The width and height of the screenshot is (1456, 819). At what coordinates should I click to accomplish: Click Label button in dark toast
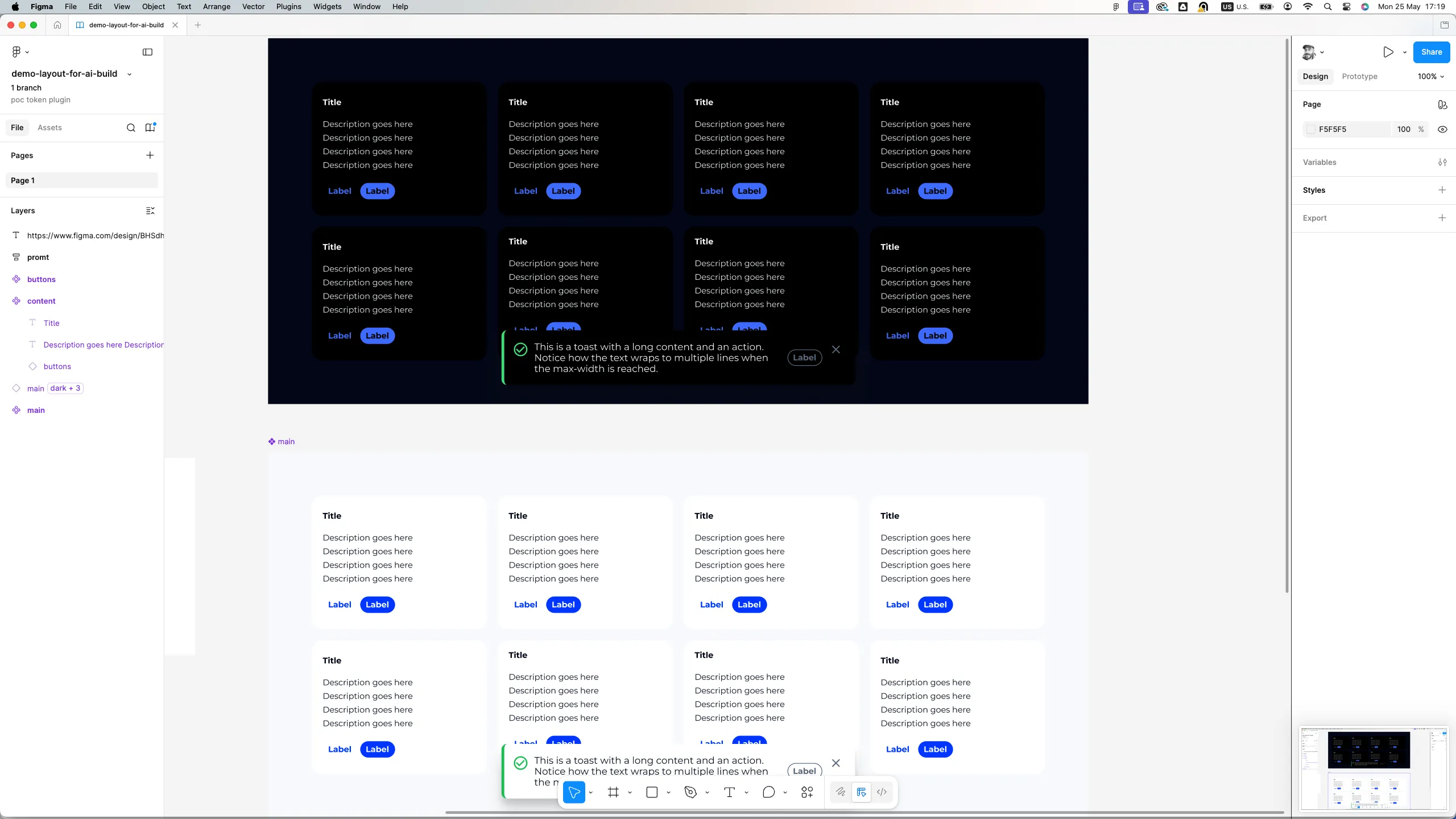(804, 357)
